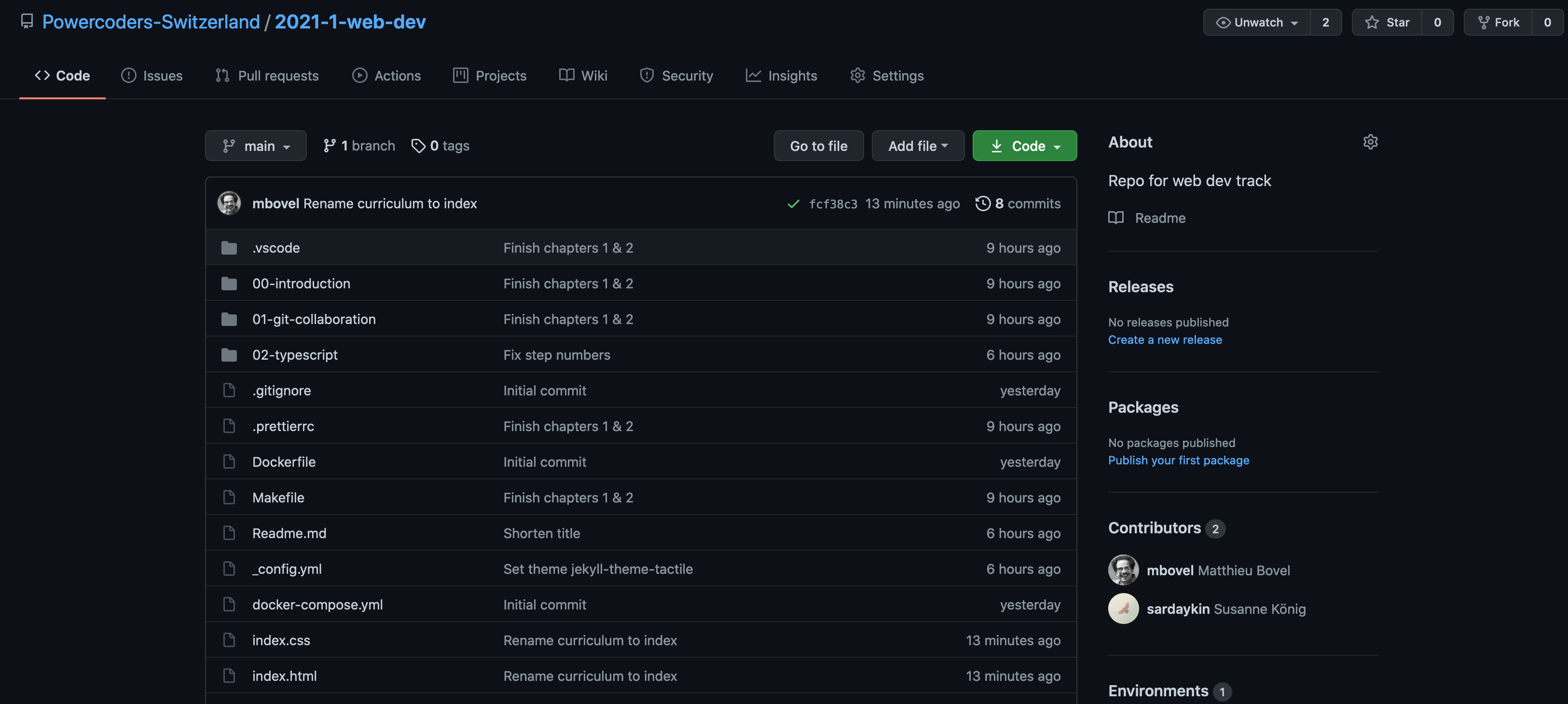The image size is (1568, 704).
Task: Click Create a new release link
Action: click(1165, 339)
